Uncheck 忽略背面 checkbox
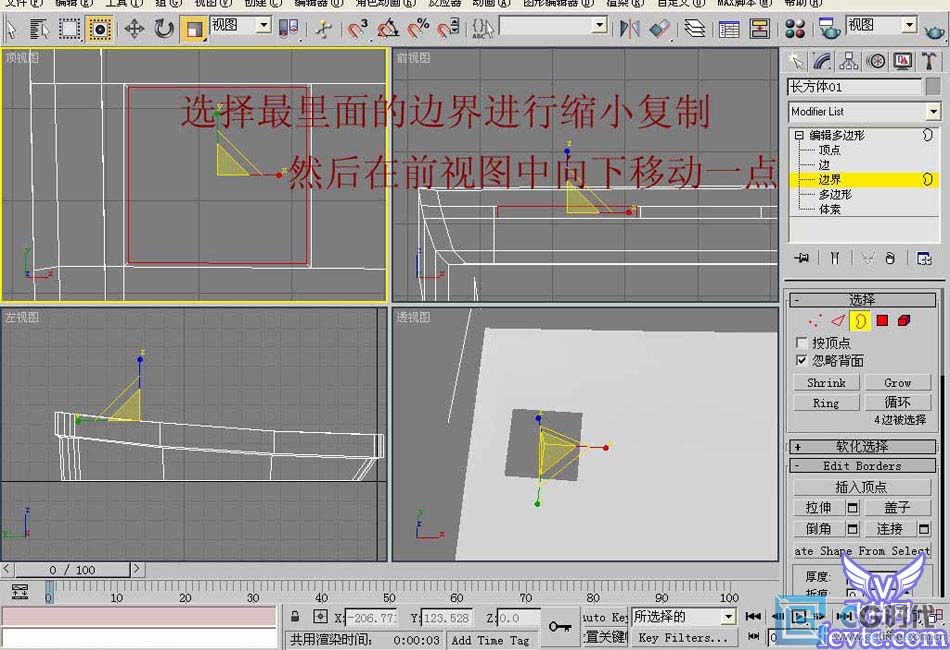Viewport: 950px width, 650px height. click(x=802, y=361)
